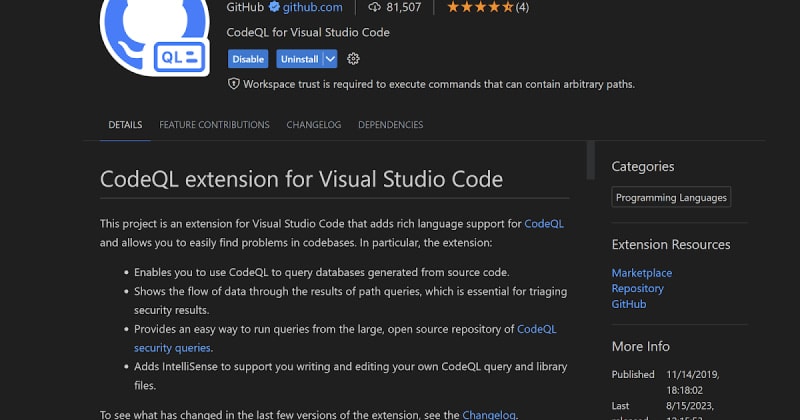800x420 pixels.
Task: Click the verified publisher badge icon
Action: point(275,7)
